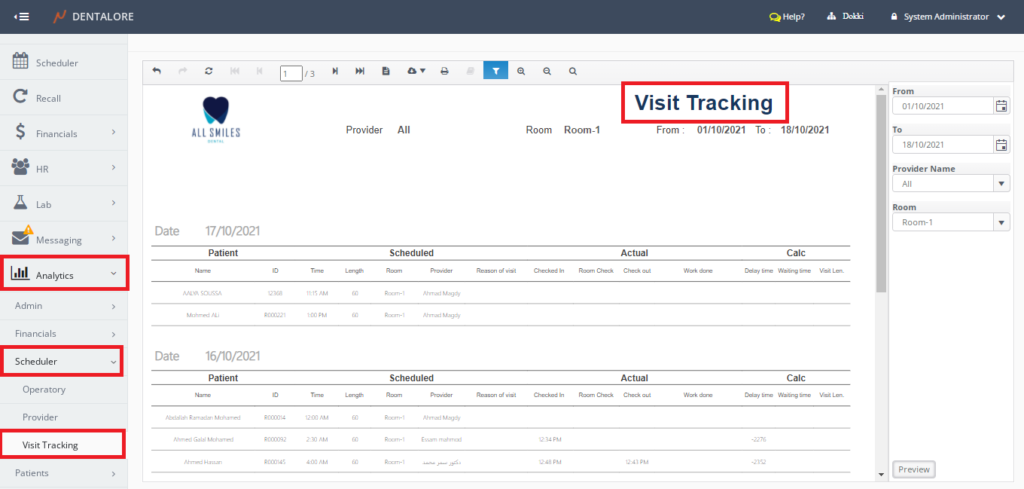Click the Help link in header

[x=787, y=17]
